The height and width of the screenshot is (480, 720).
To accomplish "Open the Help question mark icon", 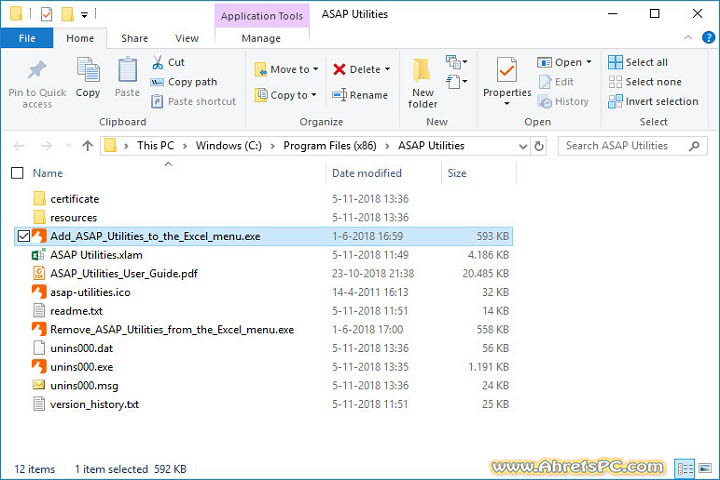I will [708, 38].
